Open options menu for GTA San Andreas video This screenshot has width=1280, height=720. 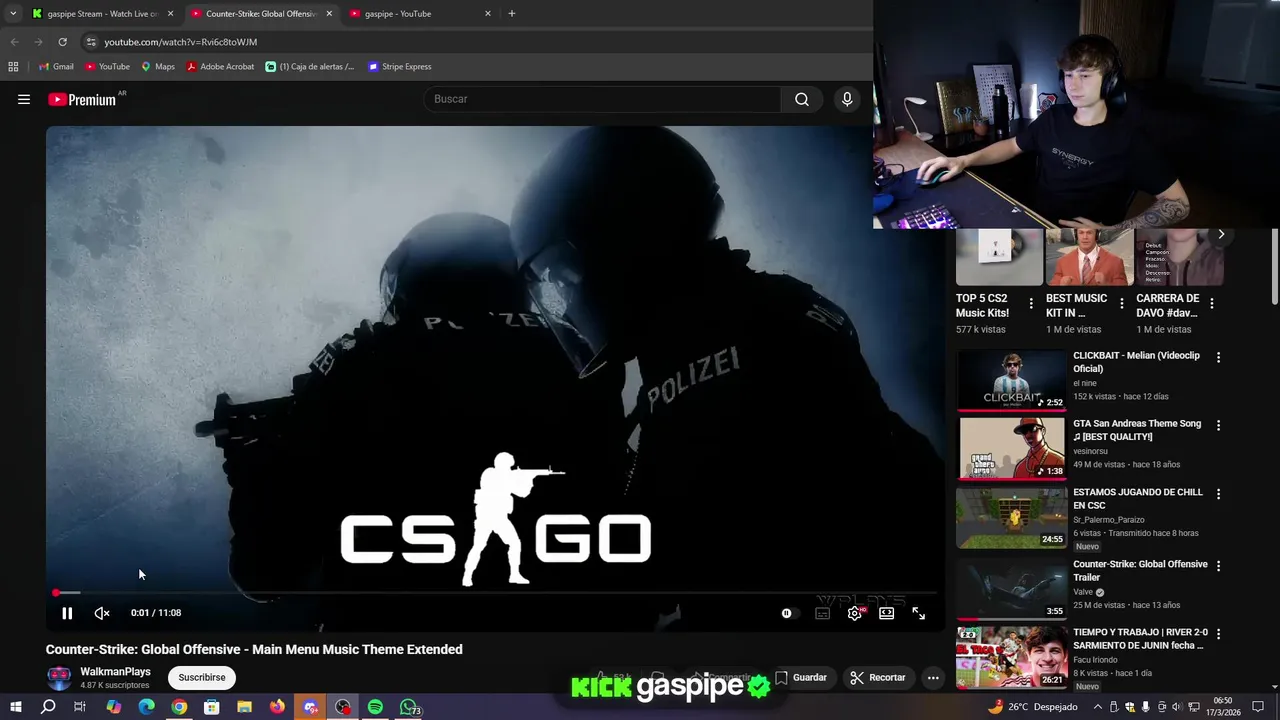pos(1218,425)
